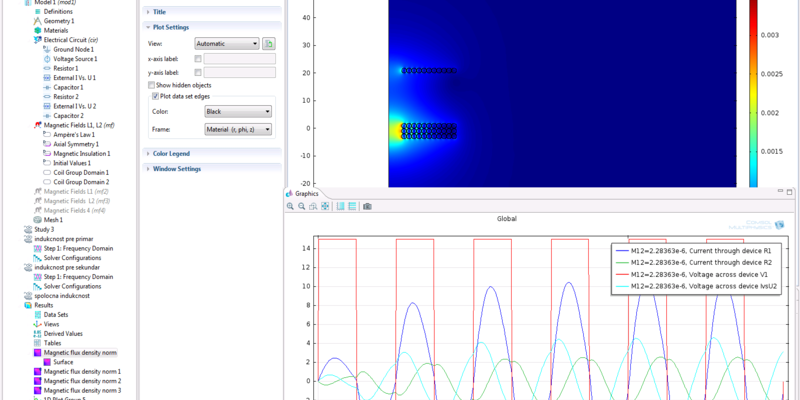Select the Voltage Source 1 node
The image size is (800, 400).
tap(75, 59)
